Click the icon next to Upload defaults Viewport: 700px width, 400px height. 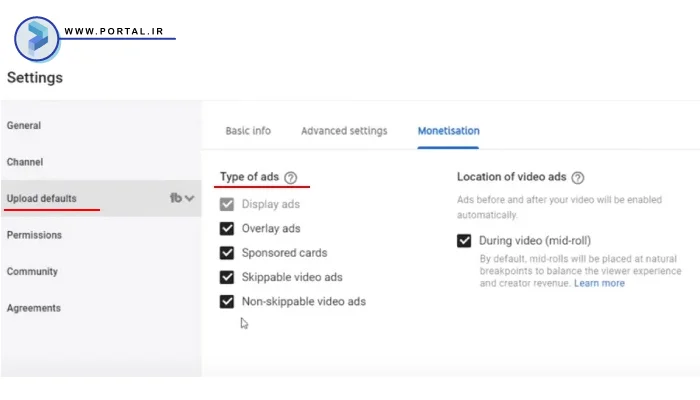[x=176, y=198]
